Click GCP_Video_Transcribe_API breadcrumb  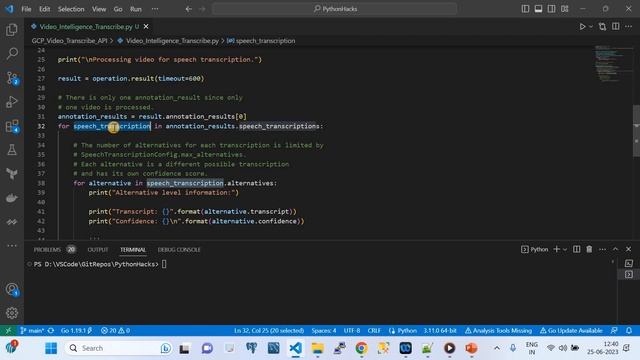[69, 41]
